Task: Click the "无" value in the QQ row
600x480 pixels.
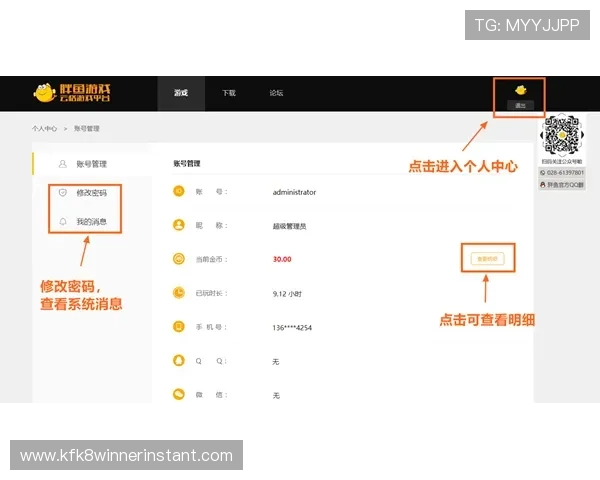Action: [276, 361]
